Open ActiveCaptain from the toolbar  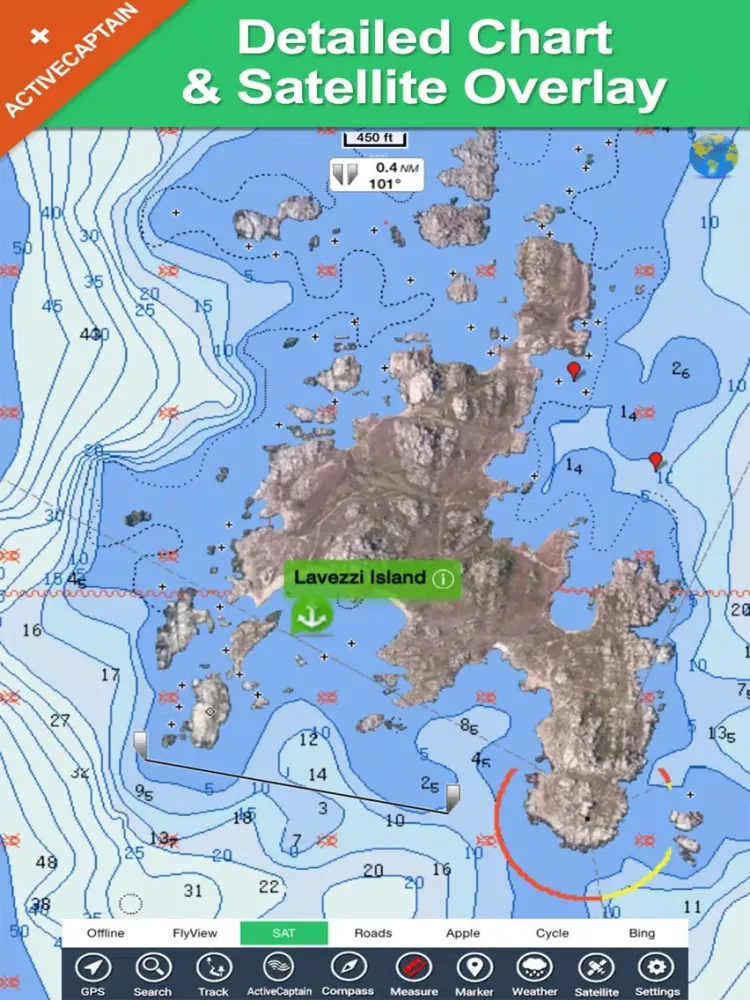coord(279,968)
